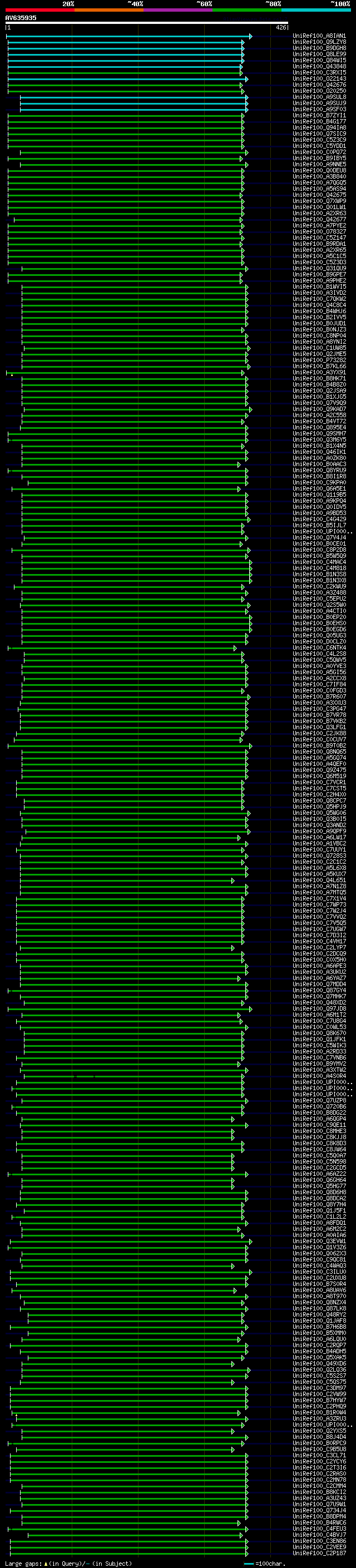Click hit label UniRef100_Q43848
This screenshot has height=1568, width=356.
click(x=319, y=66)
